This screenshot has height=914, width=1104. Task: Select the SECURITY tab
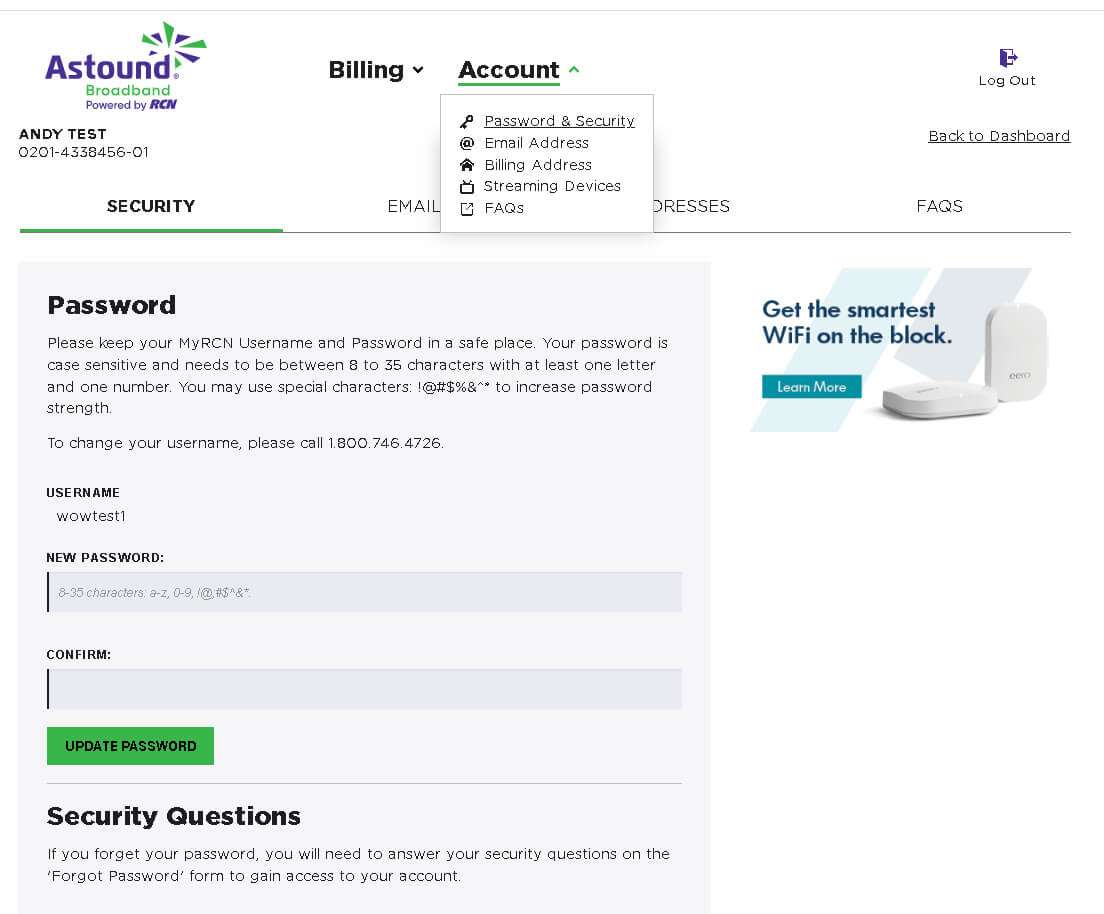151,206
